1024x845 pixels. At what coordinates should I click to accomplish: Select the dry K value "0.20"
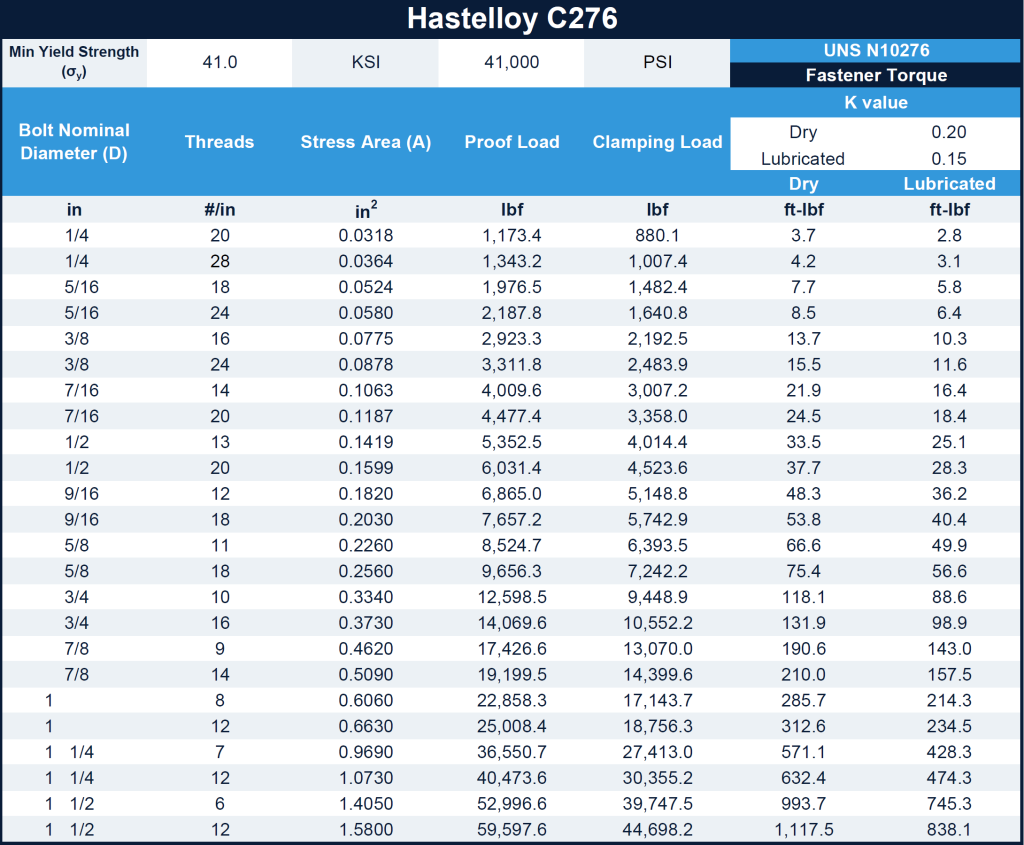949,132
